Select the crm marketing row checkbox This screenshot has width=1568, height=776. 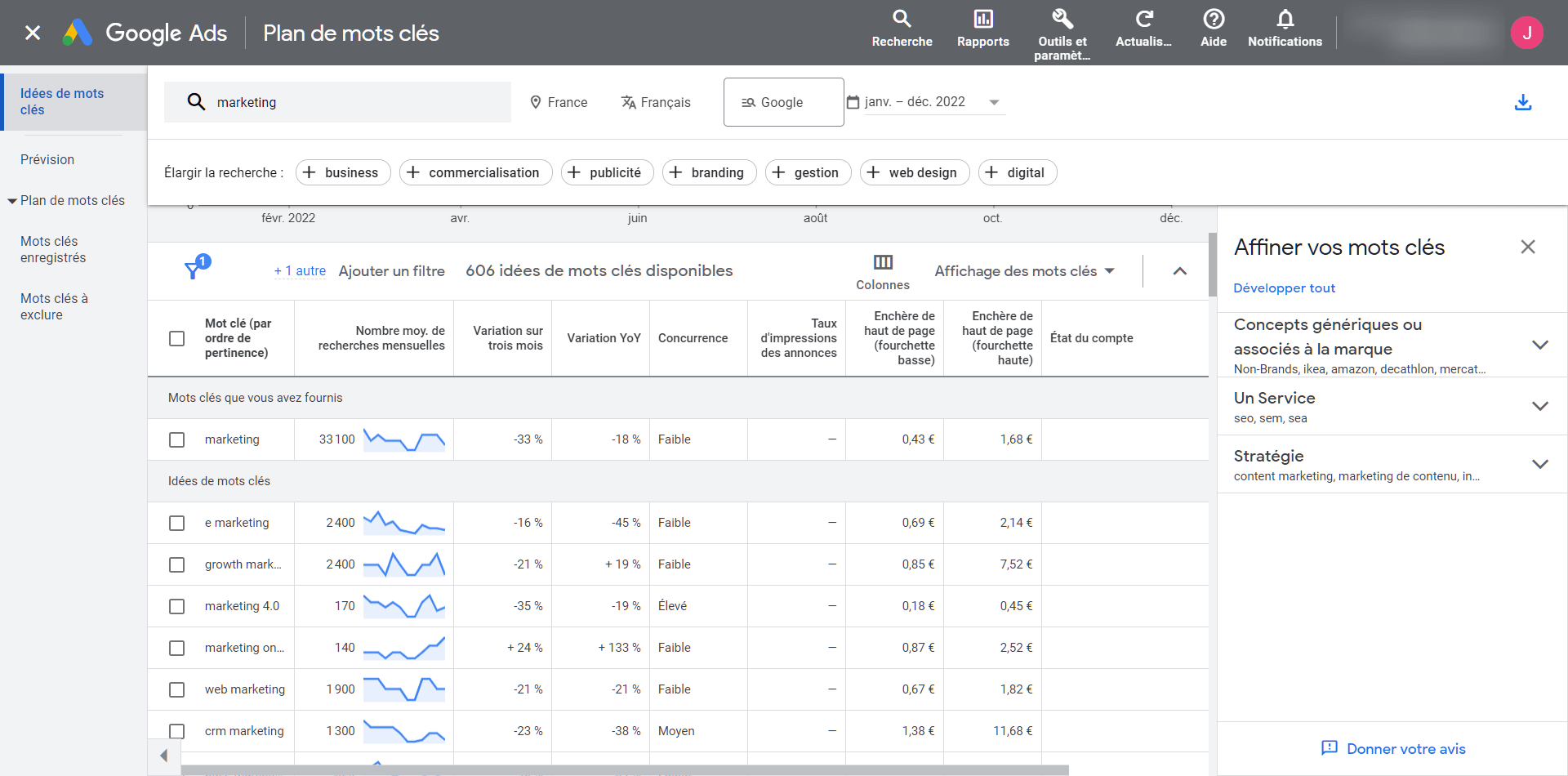click(x=176, y=731)
